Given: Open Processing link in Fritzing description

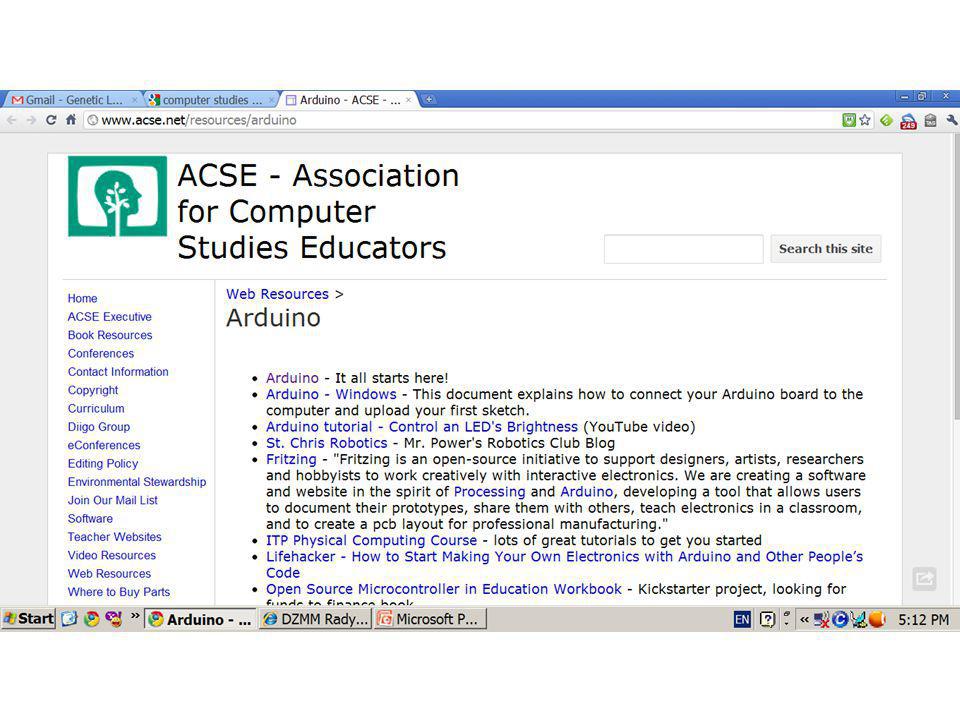Looking at the screenshot, I should tap(489, 492).
